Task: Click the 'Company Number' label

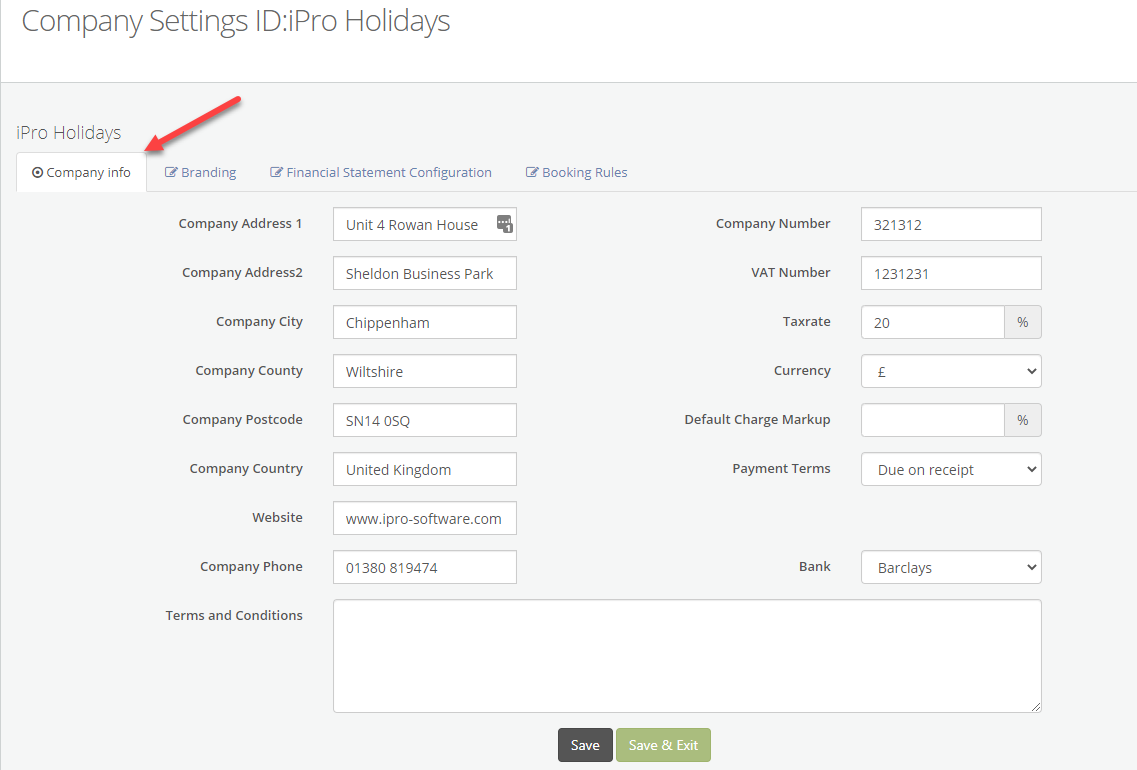Action: pyautogui.click(x=774, y=223)
